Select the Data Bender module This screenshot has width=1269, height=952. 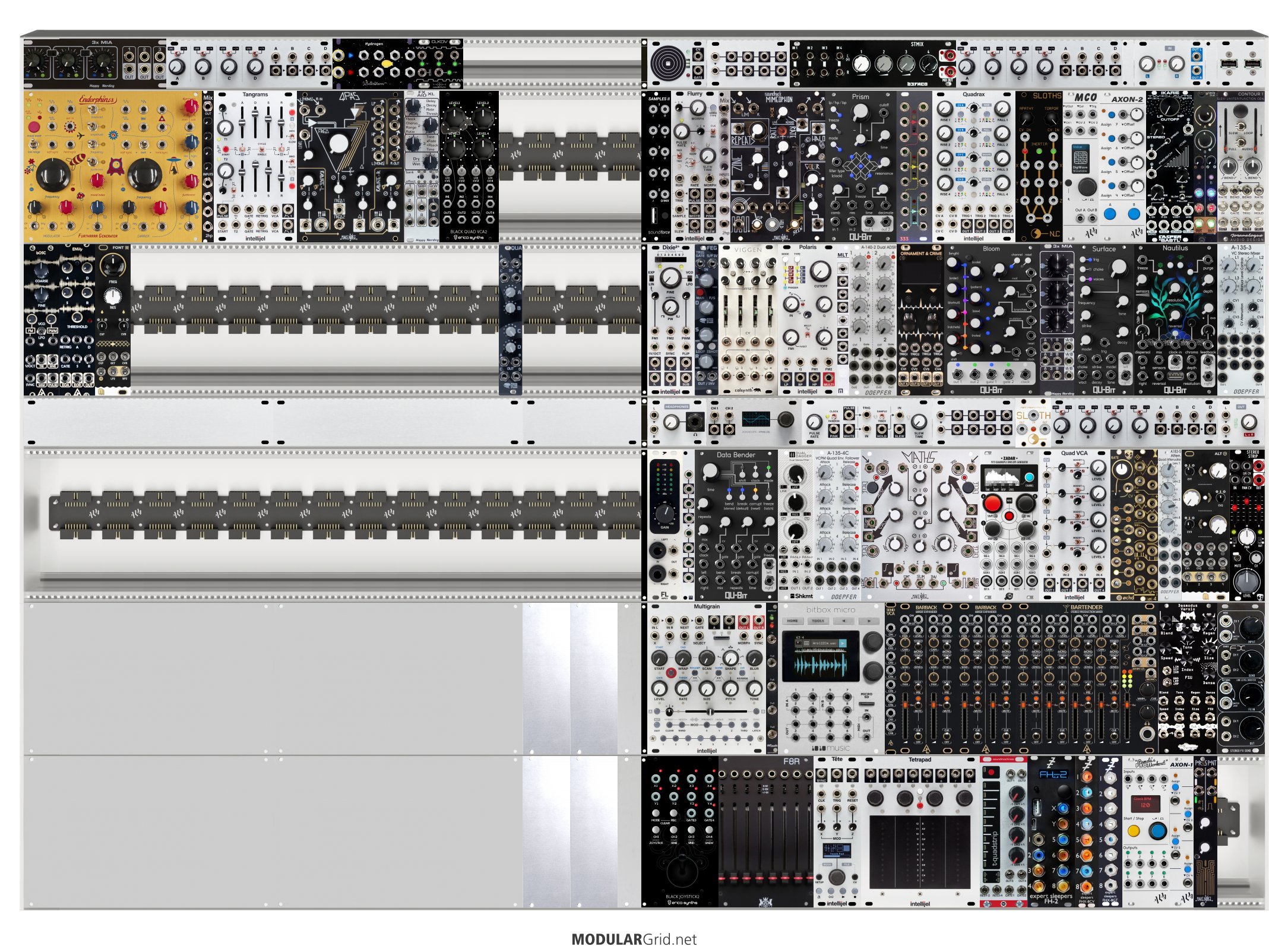tap(736, 525)
